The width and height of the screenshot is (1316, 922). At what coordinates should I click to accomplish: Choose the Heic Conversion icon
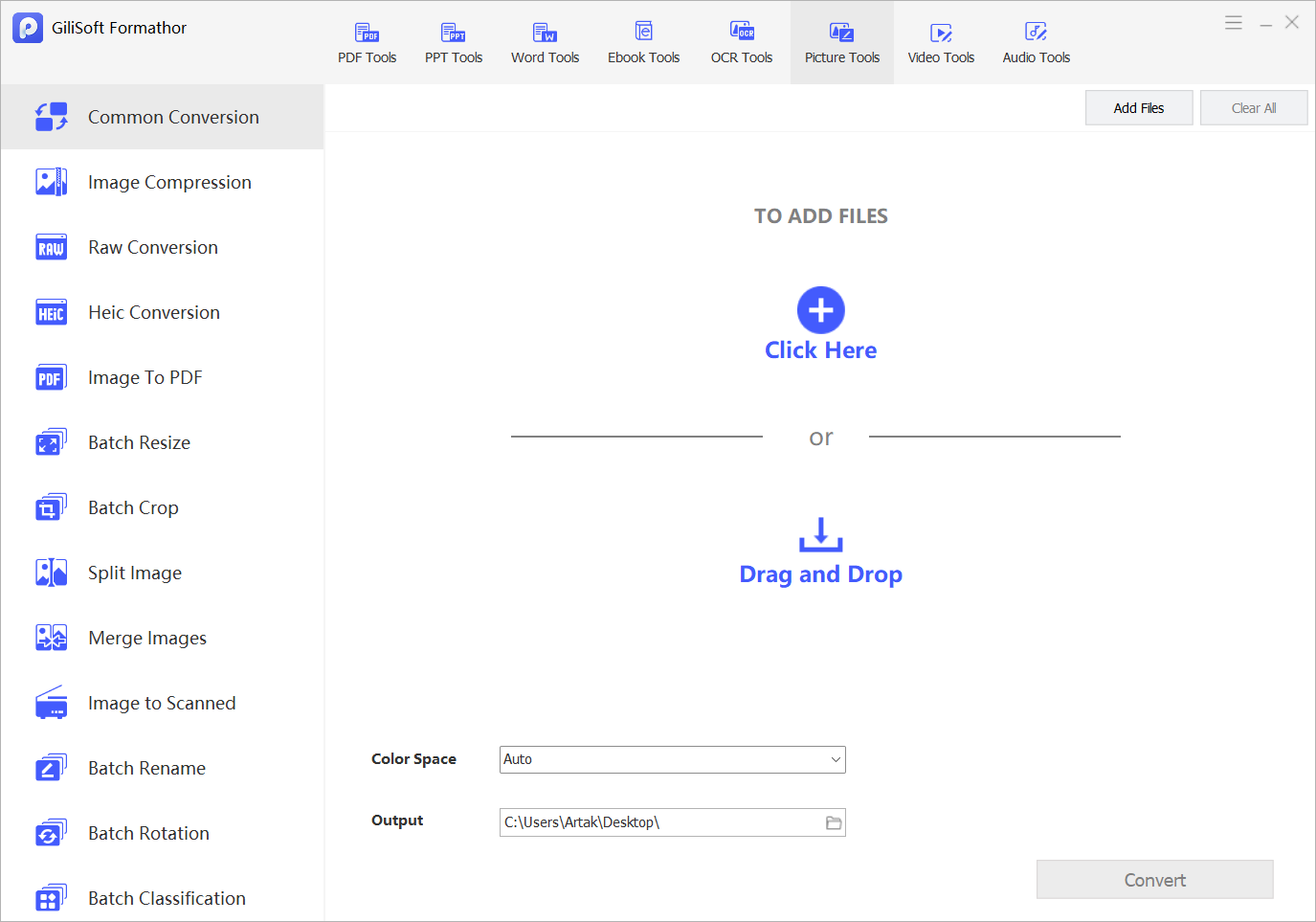(x=51, y=312)
